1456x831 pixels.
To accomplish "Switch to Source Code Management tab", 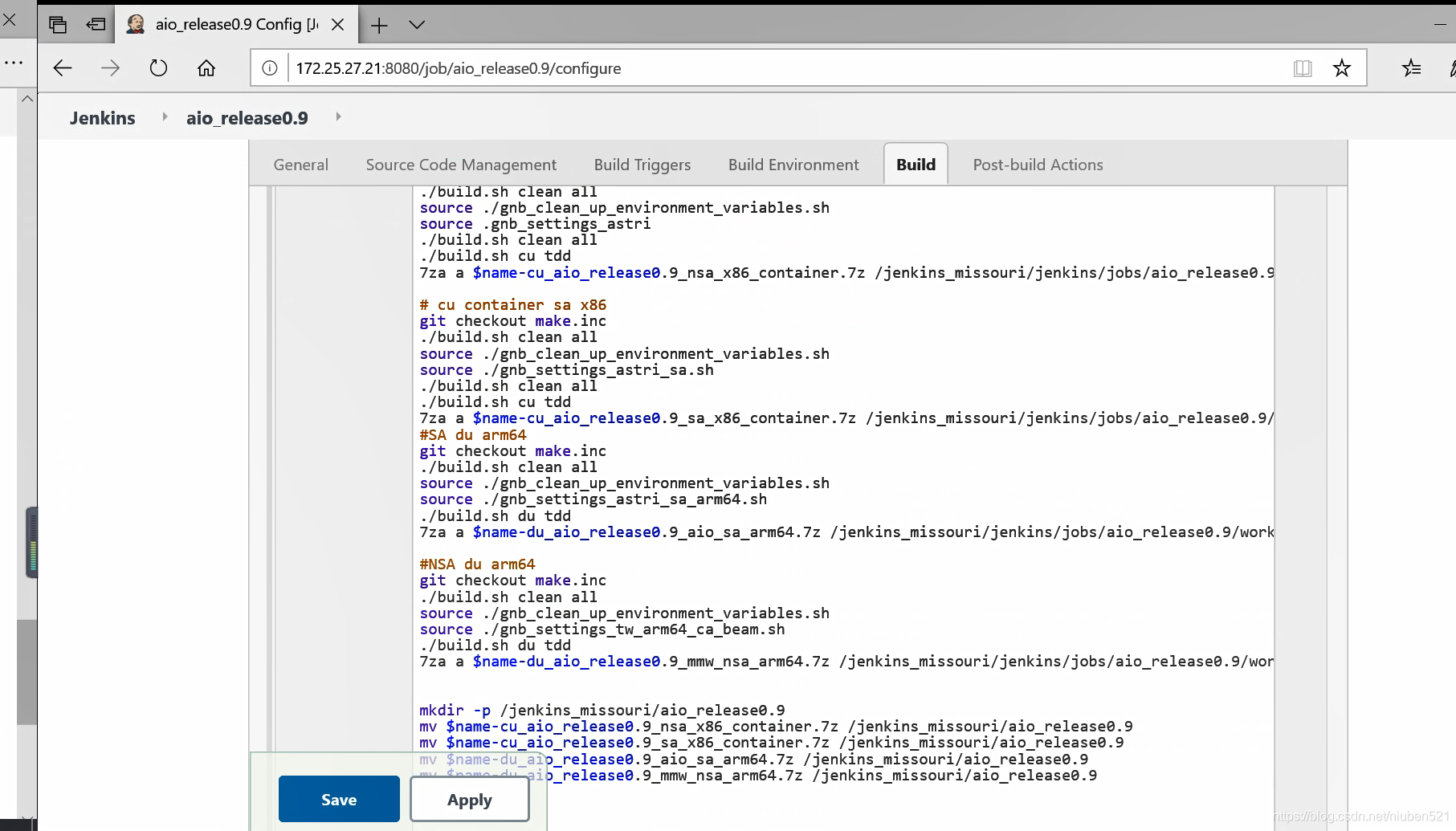I will (x=461, y=165).
